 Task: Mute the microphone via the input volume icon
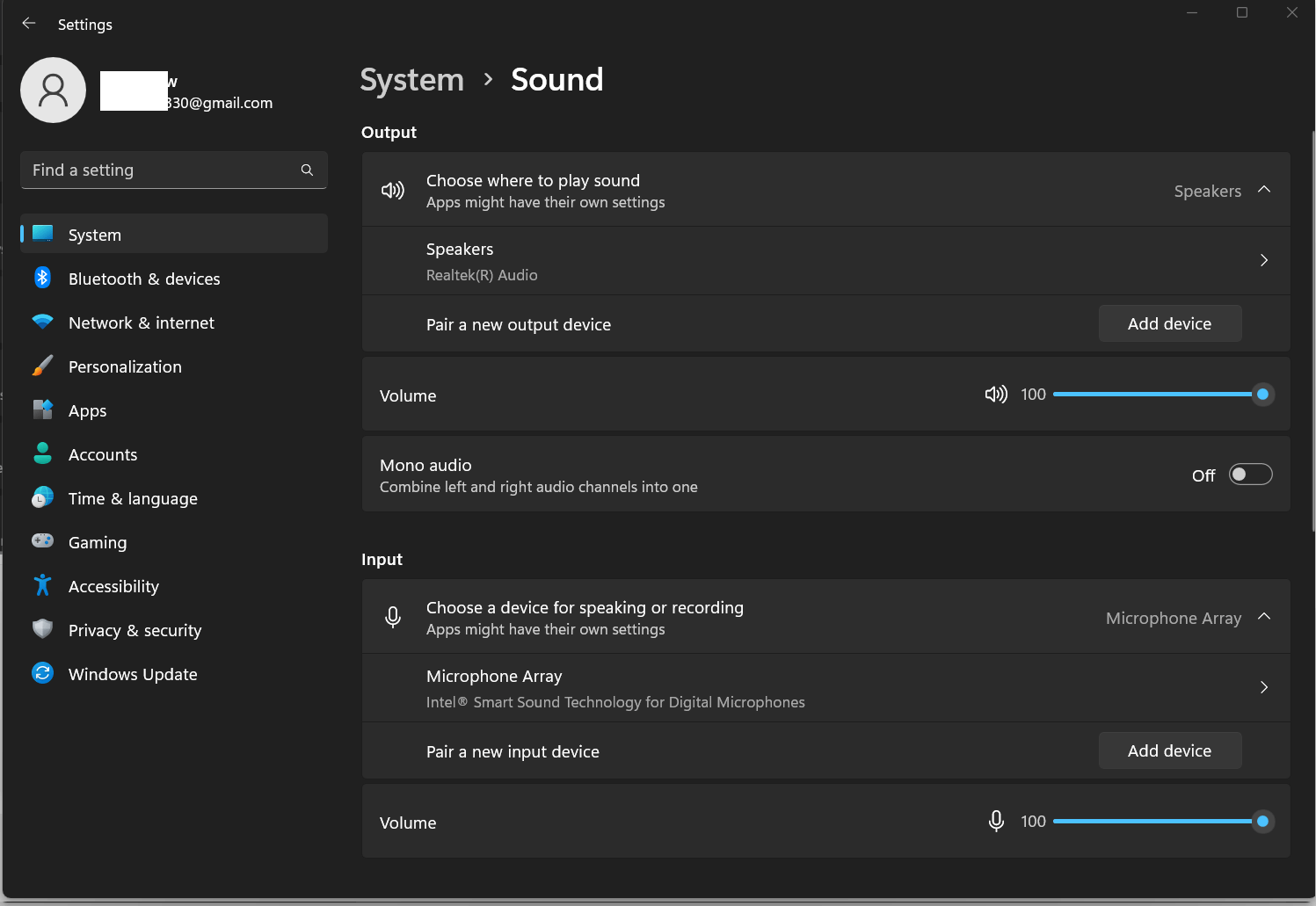[x=995, y=822]
